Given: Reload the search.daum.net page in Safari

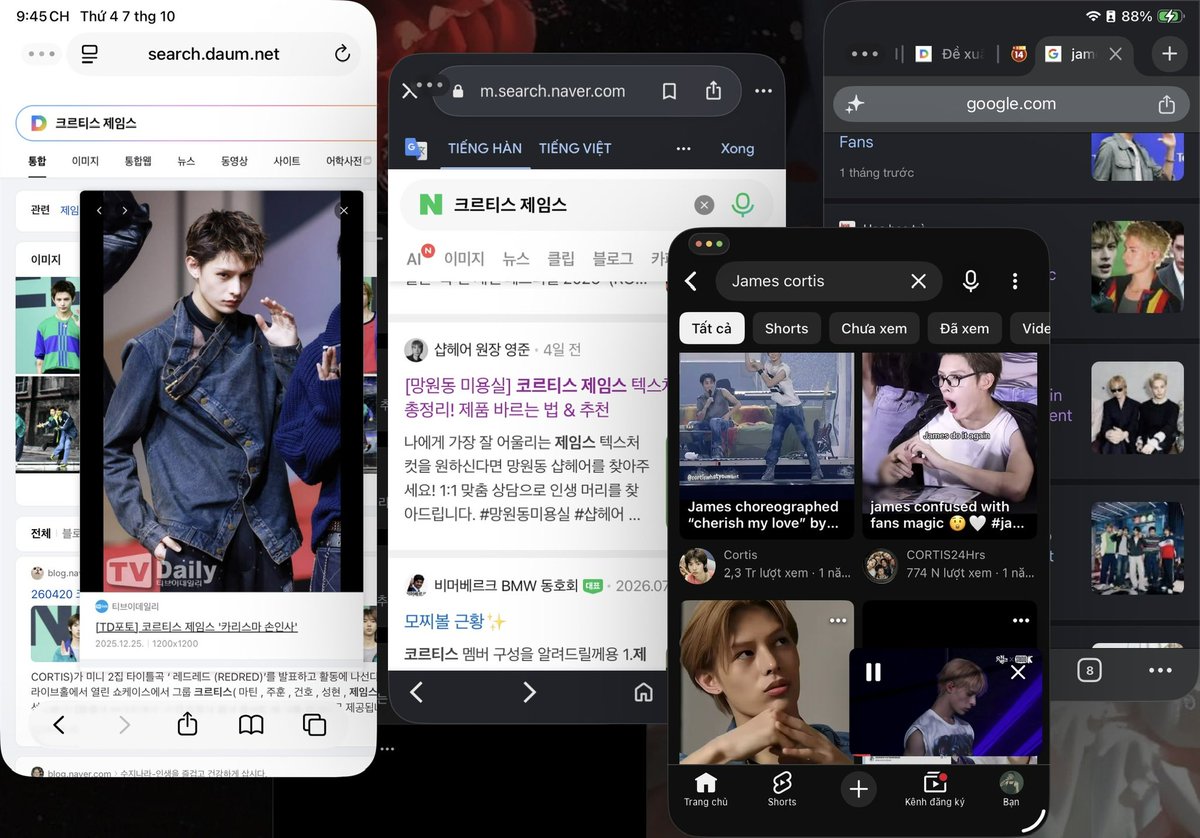Looking at the screenshot, I should 342,54.
